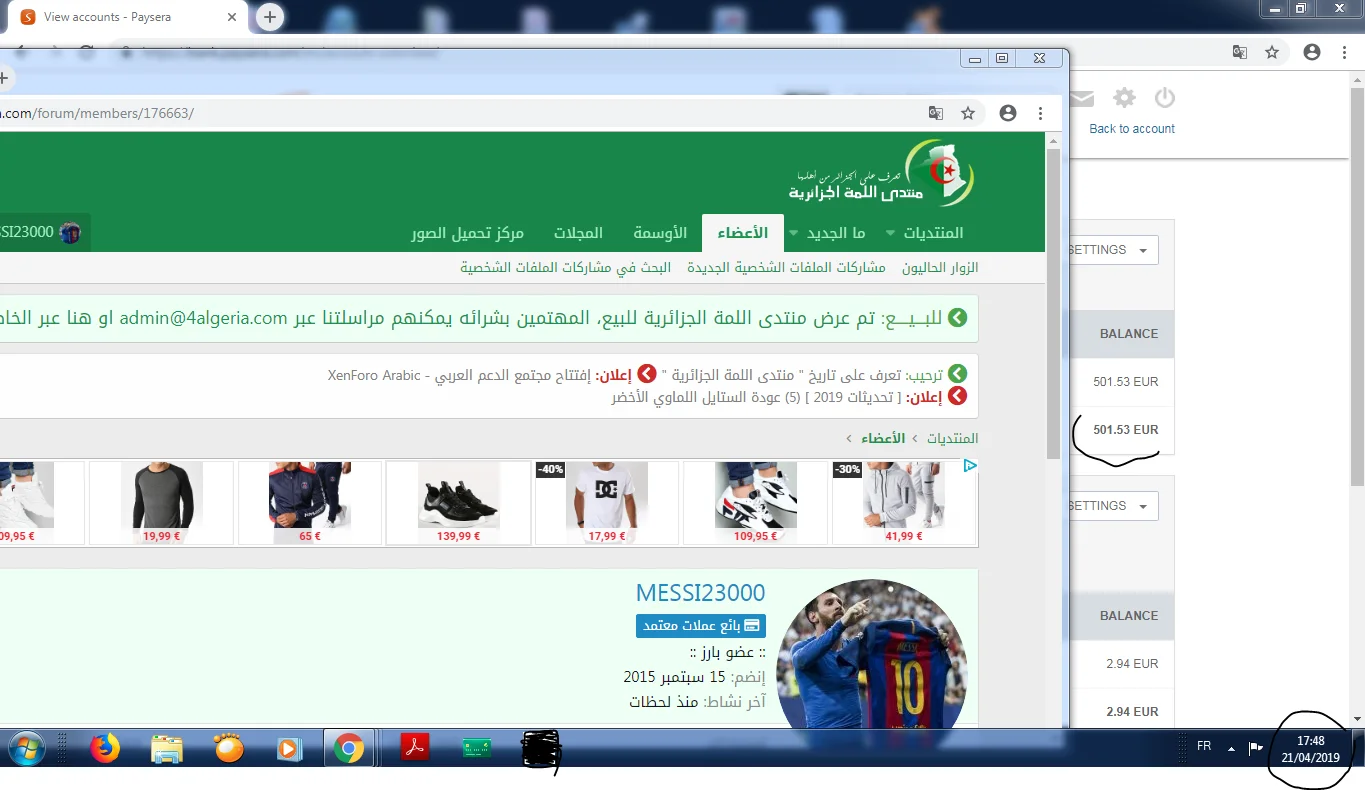Click the Back to account link

point(1132,129)
